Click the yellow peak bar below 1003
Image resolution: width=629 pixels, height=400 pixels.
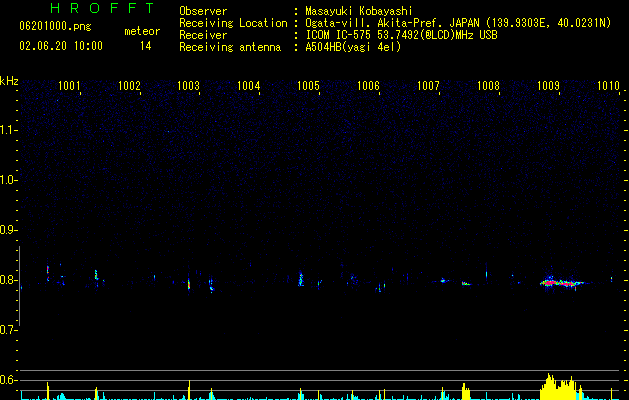pyautogui.click(x=189, y=390)
